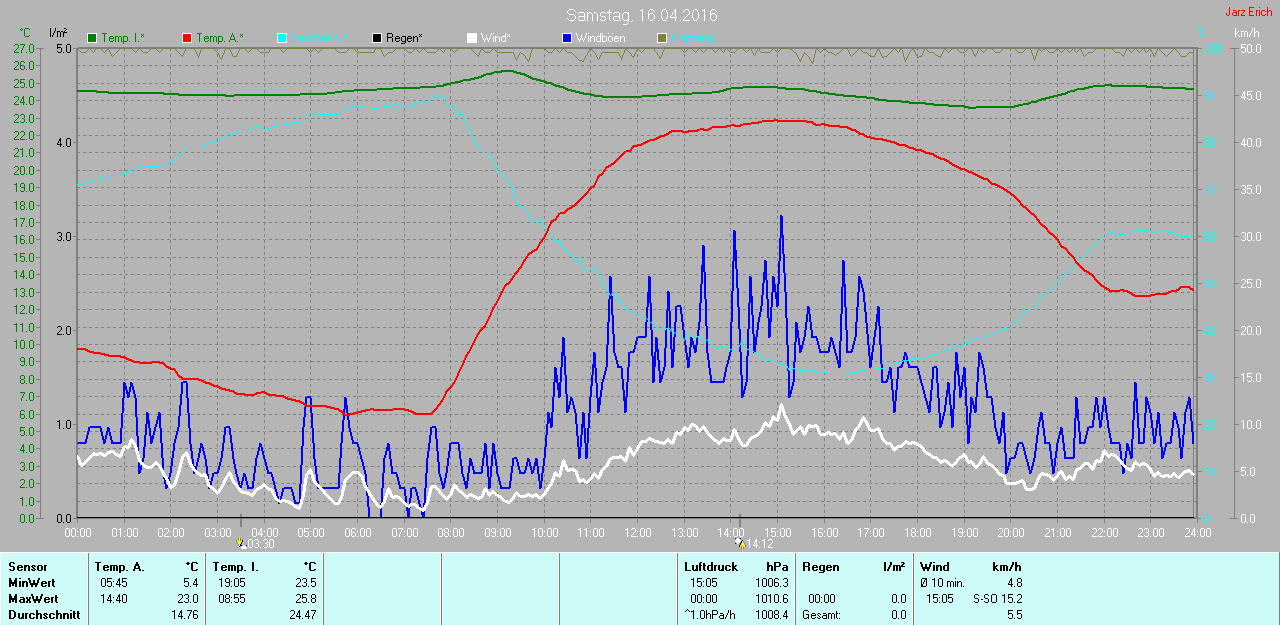The image size is (1280, 625).
Task: Click the 14:40 maximum time entry
Action: tap(113, 598)
